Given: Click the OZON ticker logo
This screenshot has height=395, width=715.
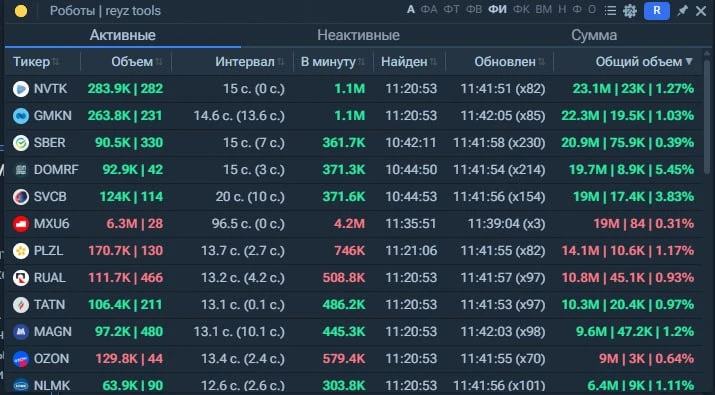Looking at the screenshot, I should click(21, 359).
